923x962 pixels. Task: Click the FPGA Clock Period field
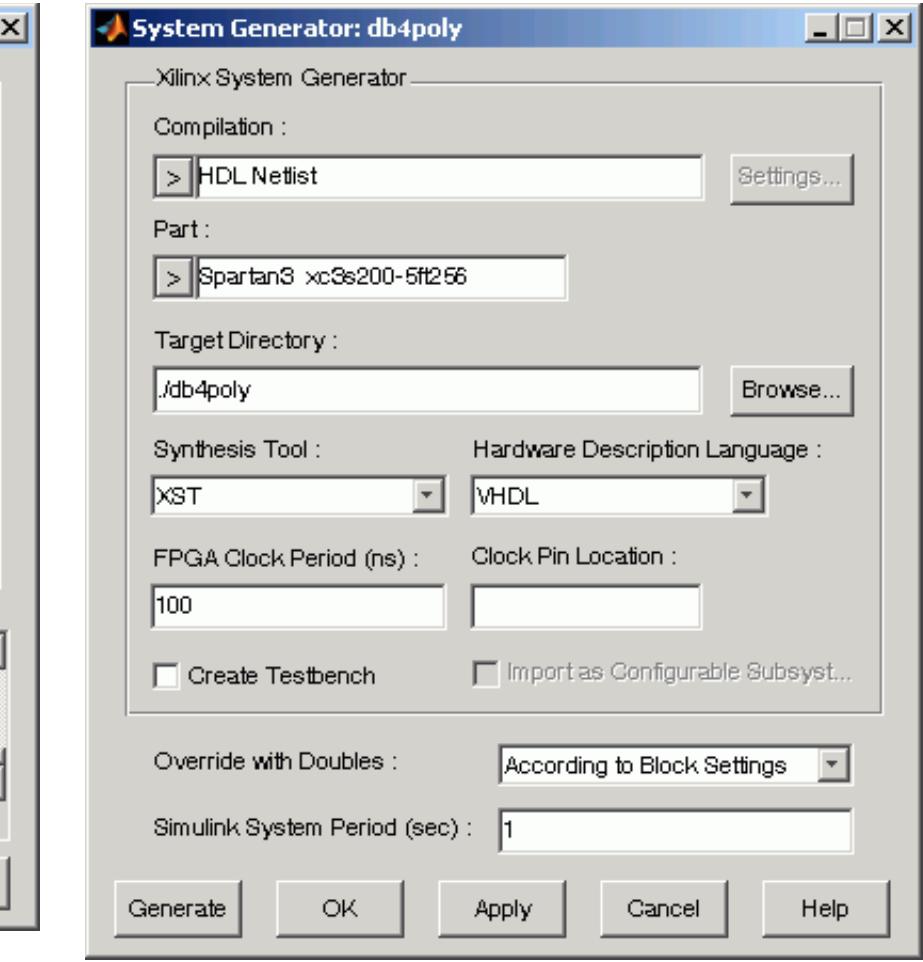(x=297, y=606)
